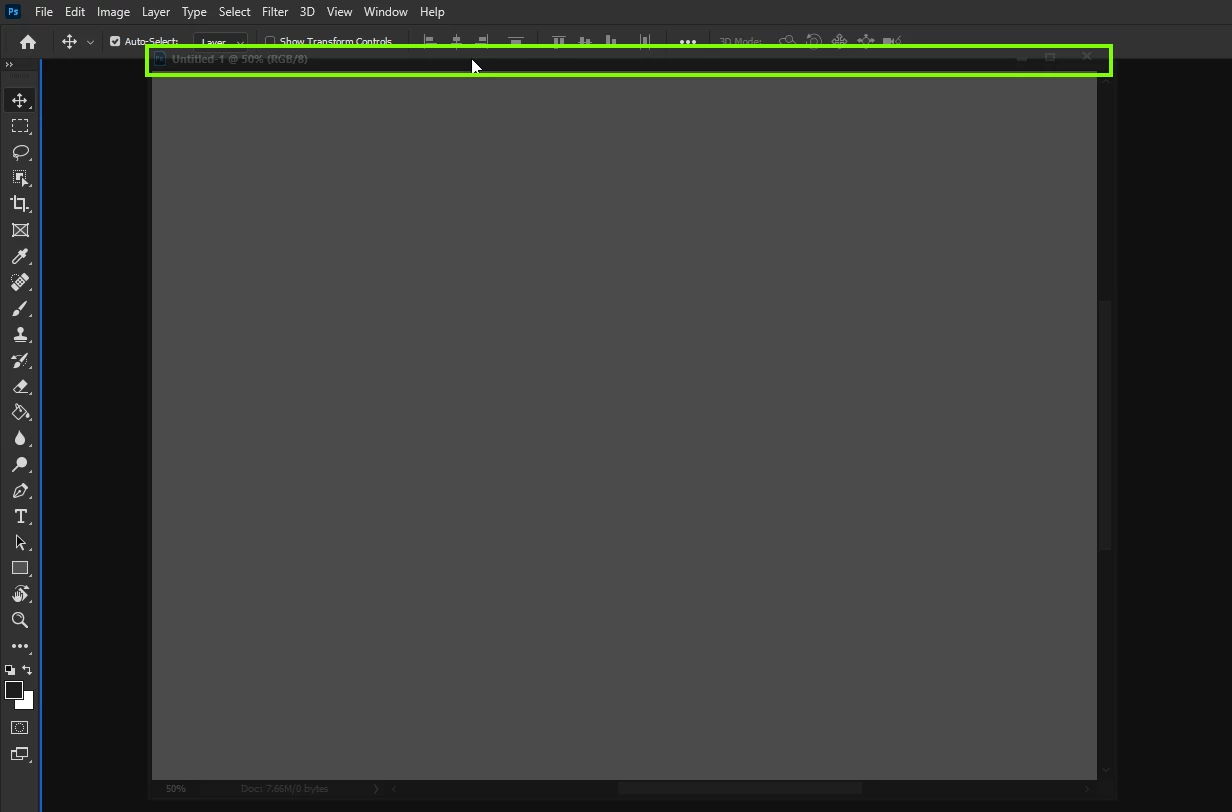The image size is (1232, 812).
Task: Open the Edit Toolbar three-dots button
Action: coord(20,646)
